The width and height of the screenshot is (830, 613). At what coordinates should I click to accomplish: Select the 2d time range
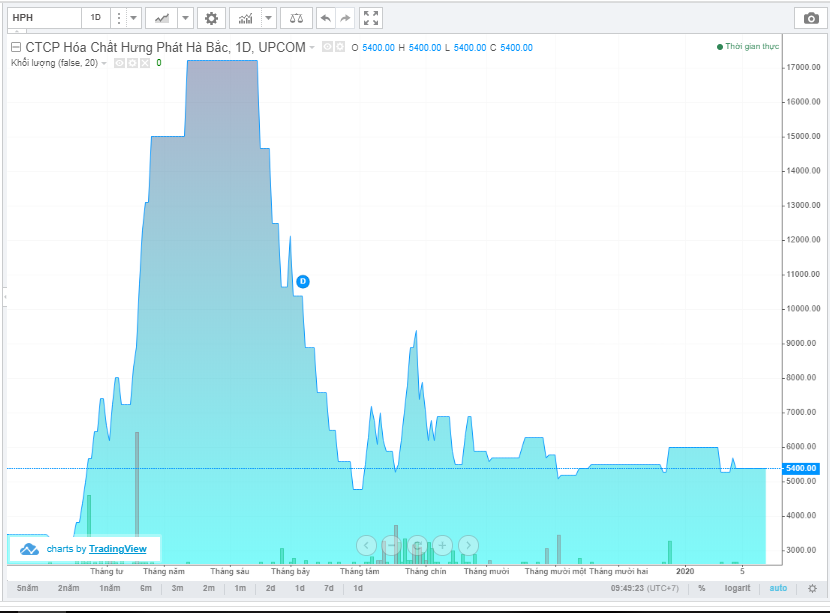pyautogui.click(x=270, y=588)
